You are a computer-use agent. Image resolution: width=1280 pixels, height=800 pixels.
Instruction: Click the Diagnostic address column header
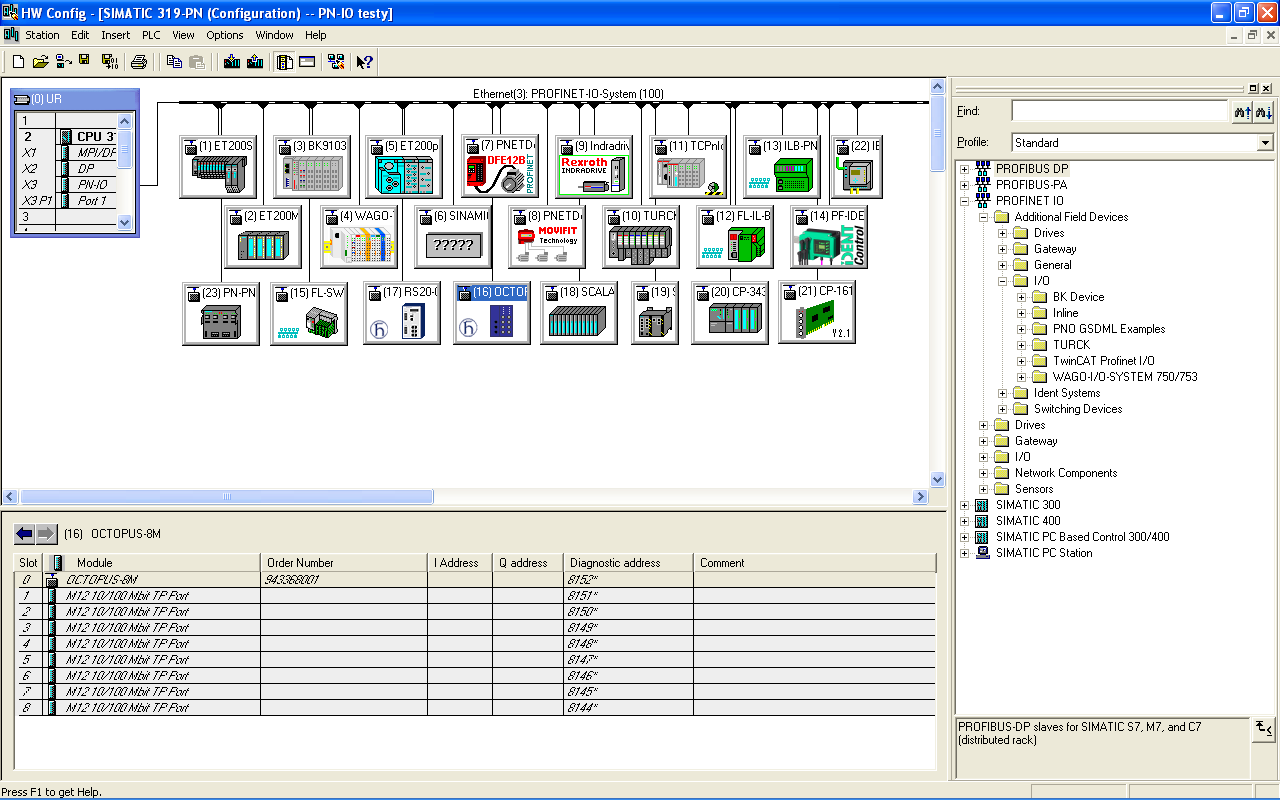pyautogui.click(x=628, y=563)
